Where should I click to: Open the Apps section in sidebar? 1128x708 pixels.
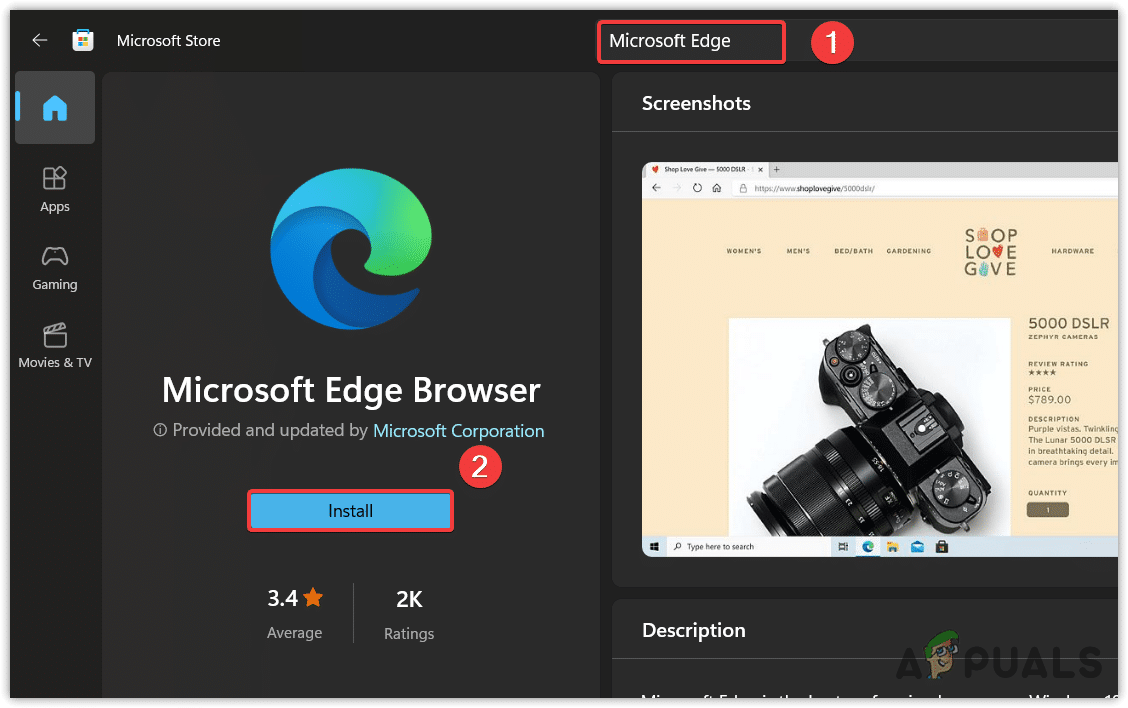(55, 189)
